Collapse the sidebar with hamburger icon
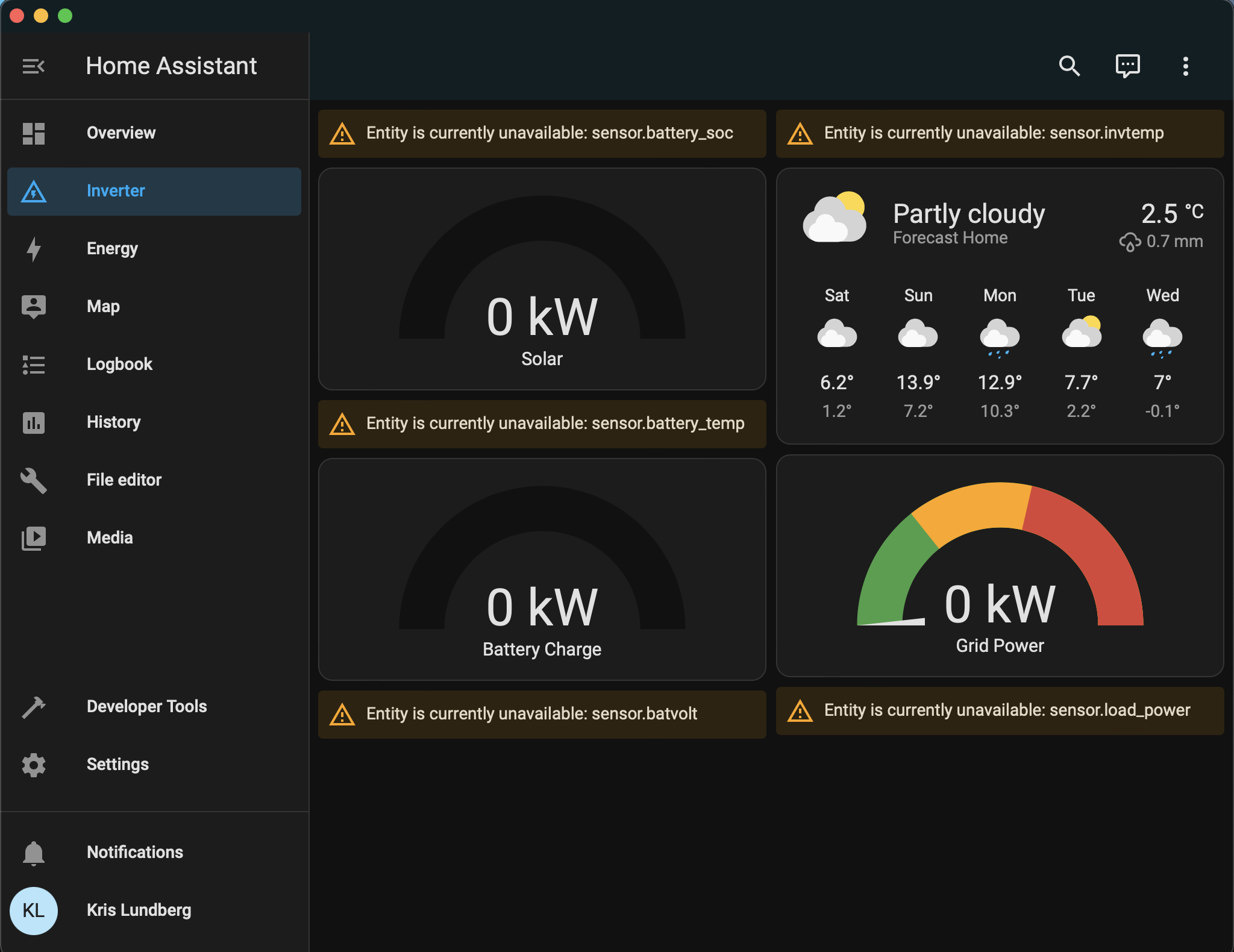1234x952 pixels. 34,66
